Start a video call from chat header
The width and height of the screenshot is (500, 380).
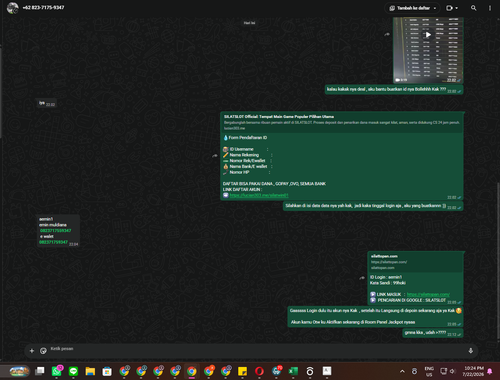[449, 8]
